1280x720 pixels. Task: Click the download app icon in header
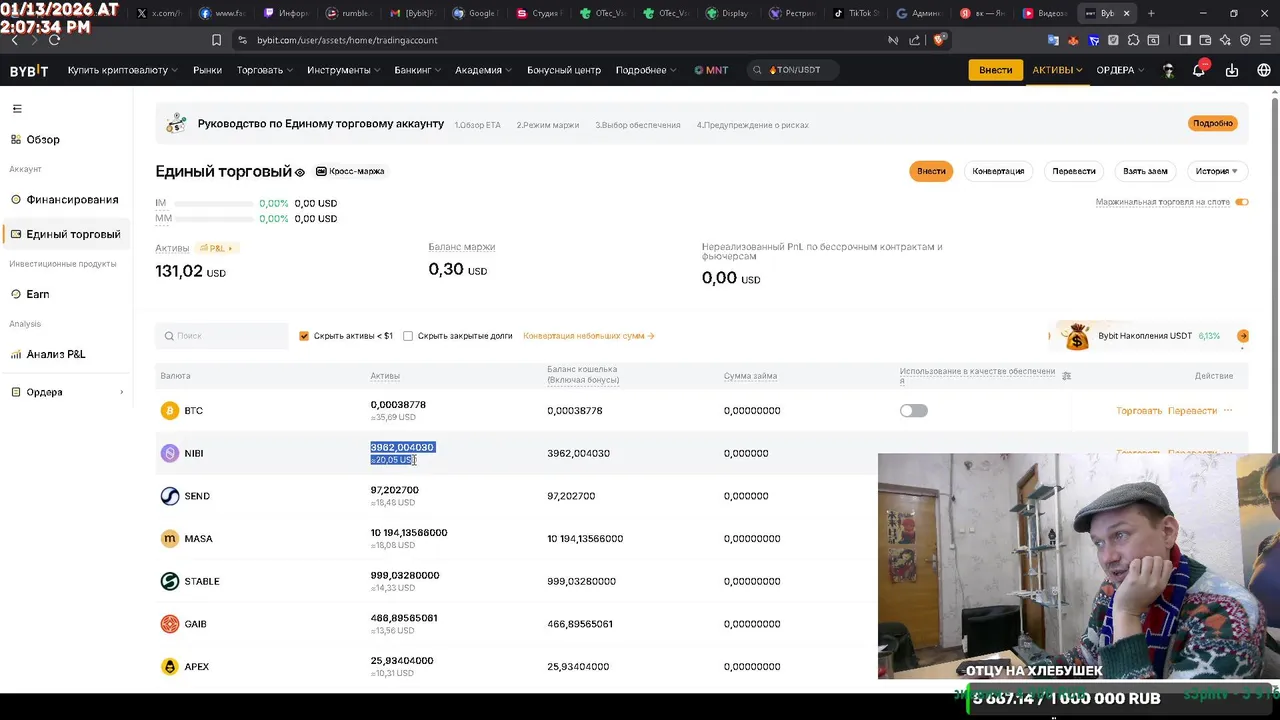(x=1232, y=70)
